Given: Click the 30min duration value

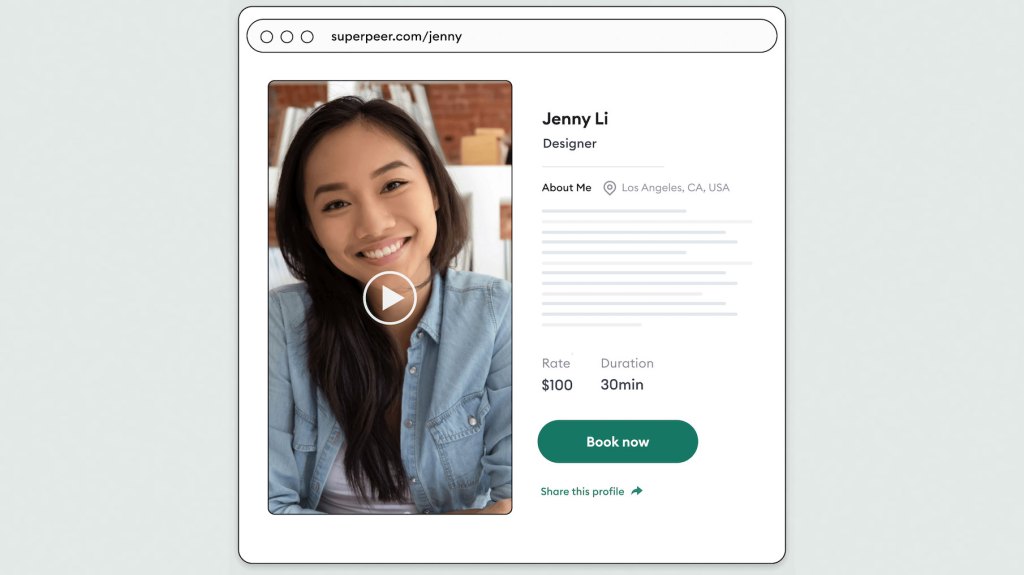Looking at the screenshot, I should pos(622,385).
